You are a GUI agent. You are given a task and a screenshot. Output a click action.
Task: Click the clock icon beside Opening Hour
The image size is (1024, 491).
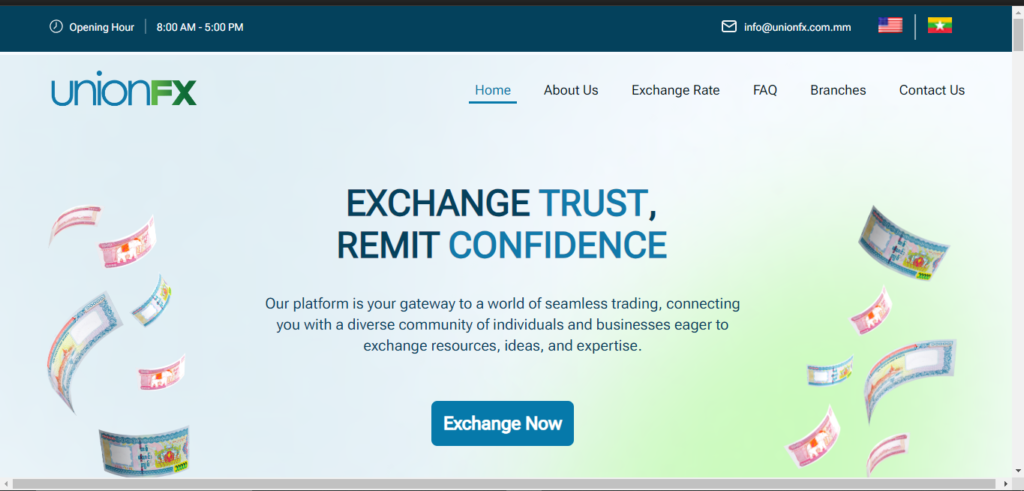click(x=56, y=27)
